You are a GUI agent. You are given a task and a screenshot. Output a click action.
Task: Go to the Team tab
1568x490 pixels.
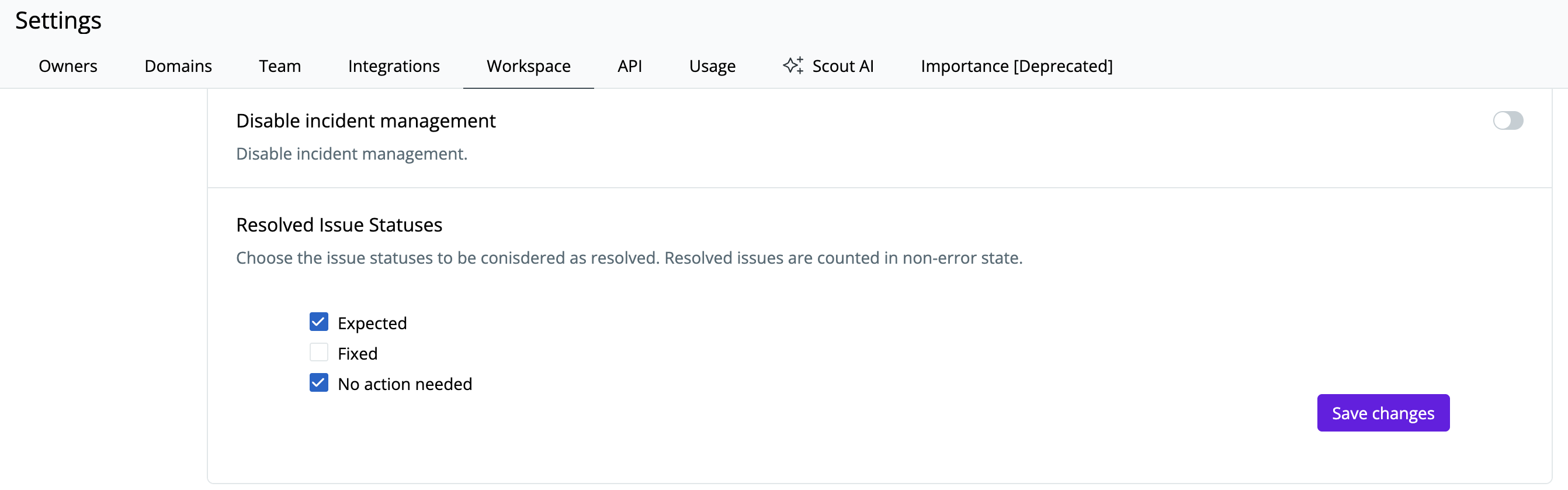click(280, 66)
